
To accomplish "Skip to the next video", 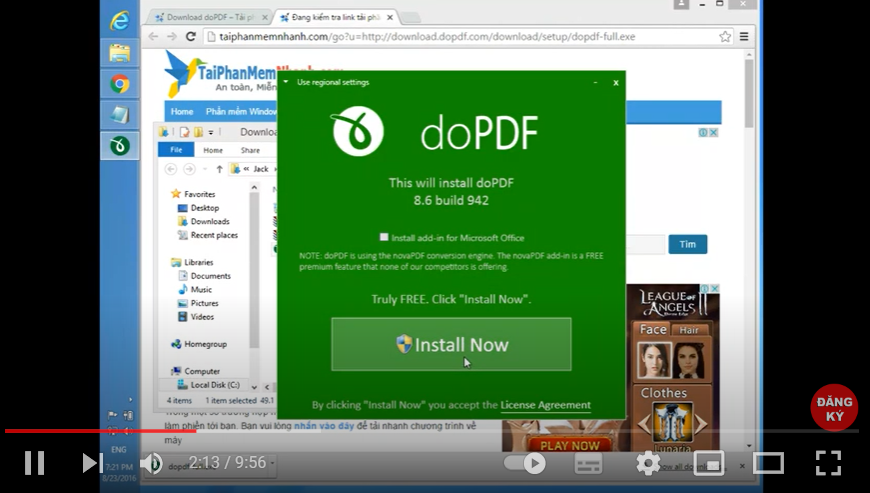I will [92, 462].
